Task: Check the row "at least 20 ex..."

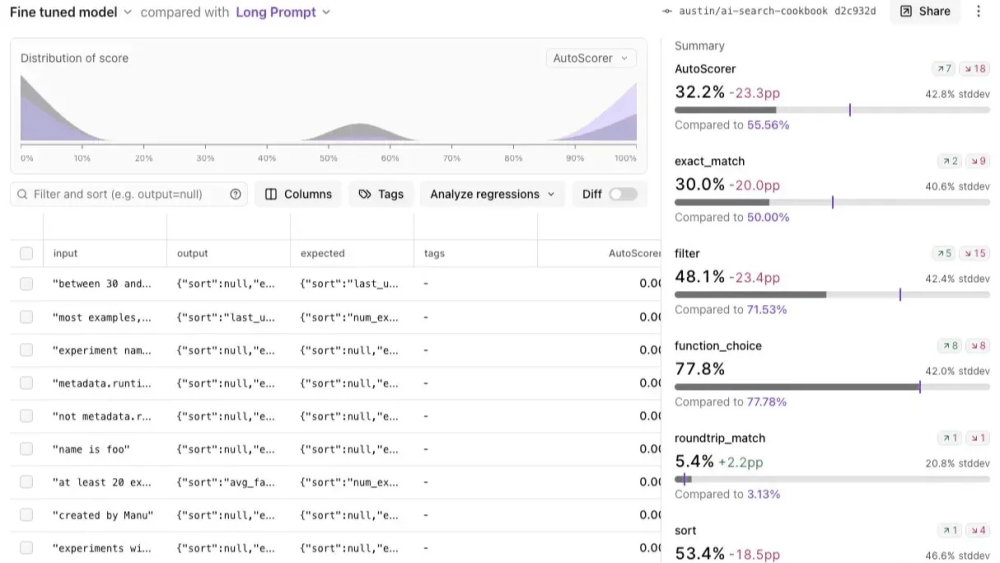Action: (x=26, y=482)
